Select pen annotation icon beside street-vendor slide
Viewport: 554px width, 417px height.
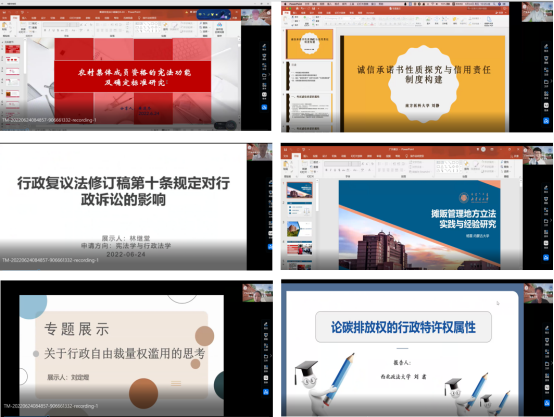click(546, 189)
